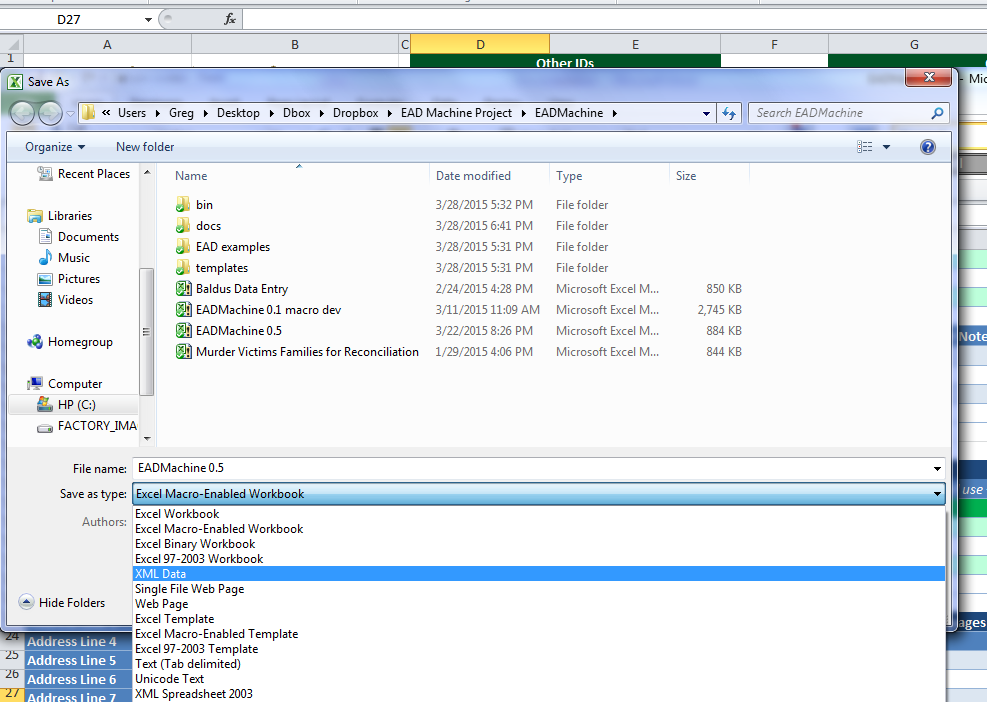The width and height of the screenshot is (987, 702).
Task: Choose Excel Binary Workbook type
Action: [x=539, y=544]
